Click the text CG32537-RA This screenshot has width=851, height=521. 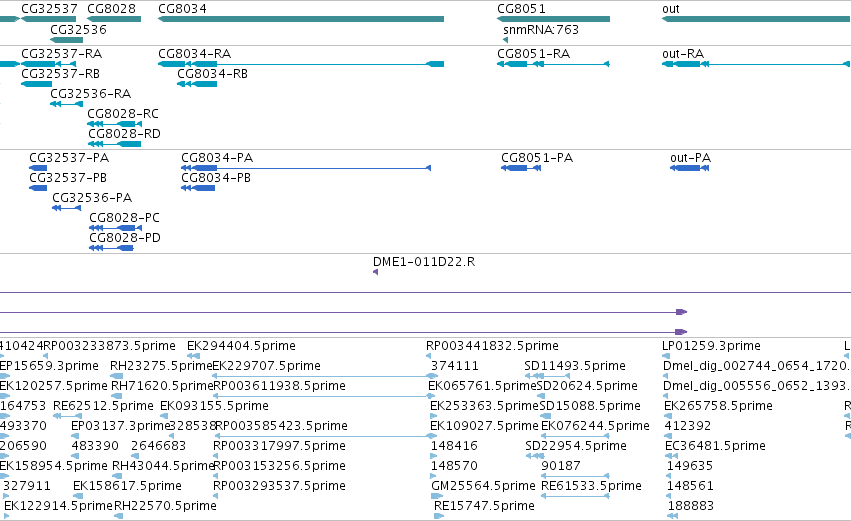click(x=62, y=54)
